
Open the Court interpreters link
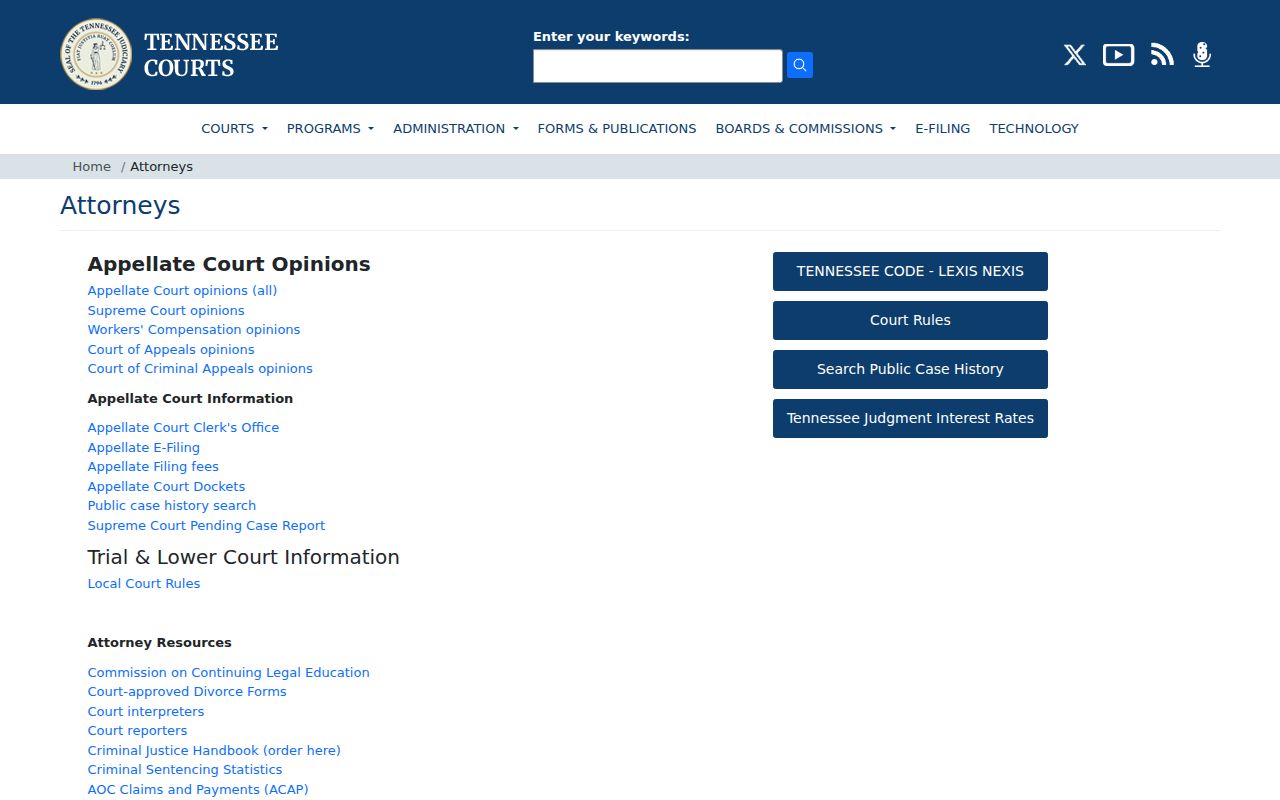tap(146, 712)
